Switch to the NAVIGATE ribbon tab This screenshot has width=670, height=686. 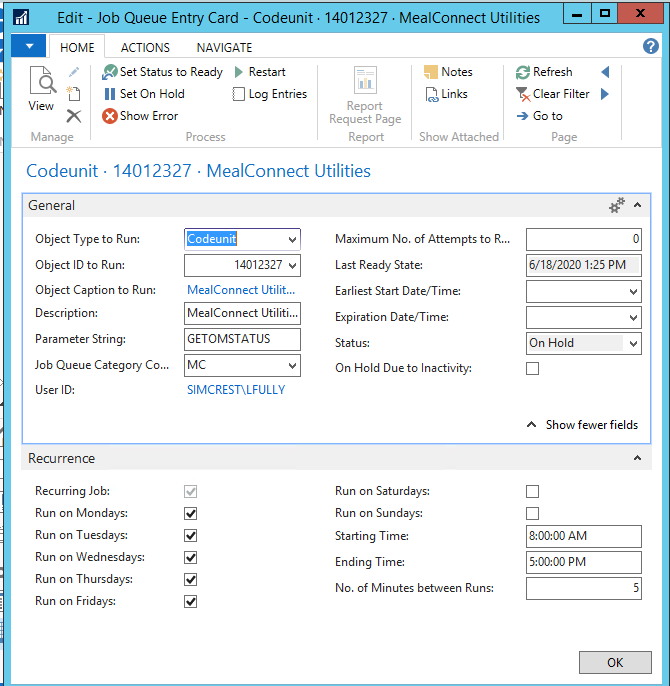click(x=224, y=47)
